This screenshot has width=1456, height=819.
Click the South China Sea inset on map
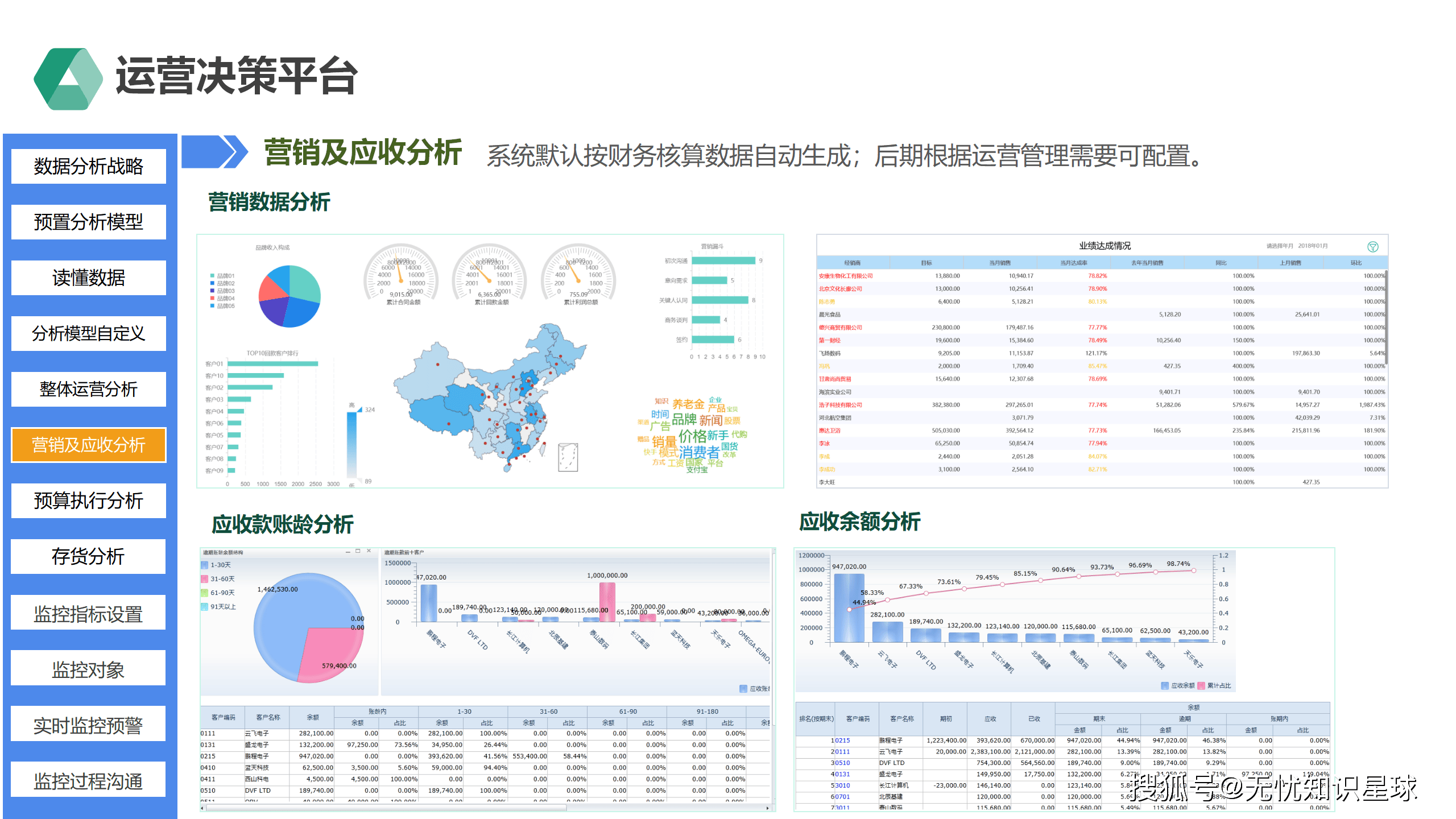point(568,457)
